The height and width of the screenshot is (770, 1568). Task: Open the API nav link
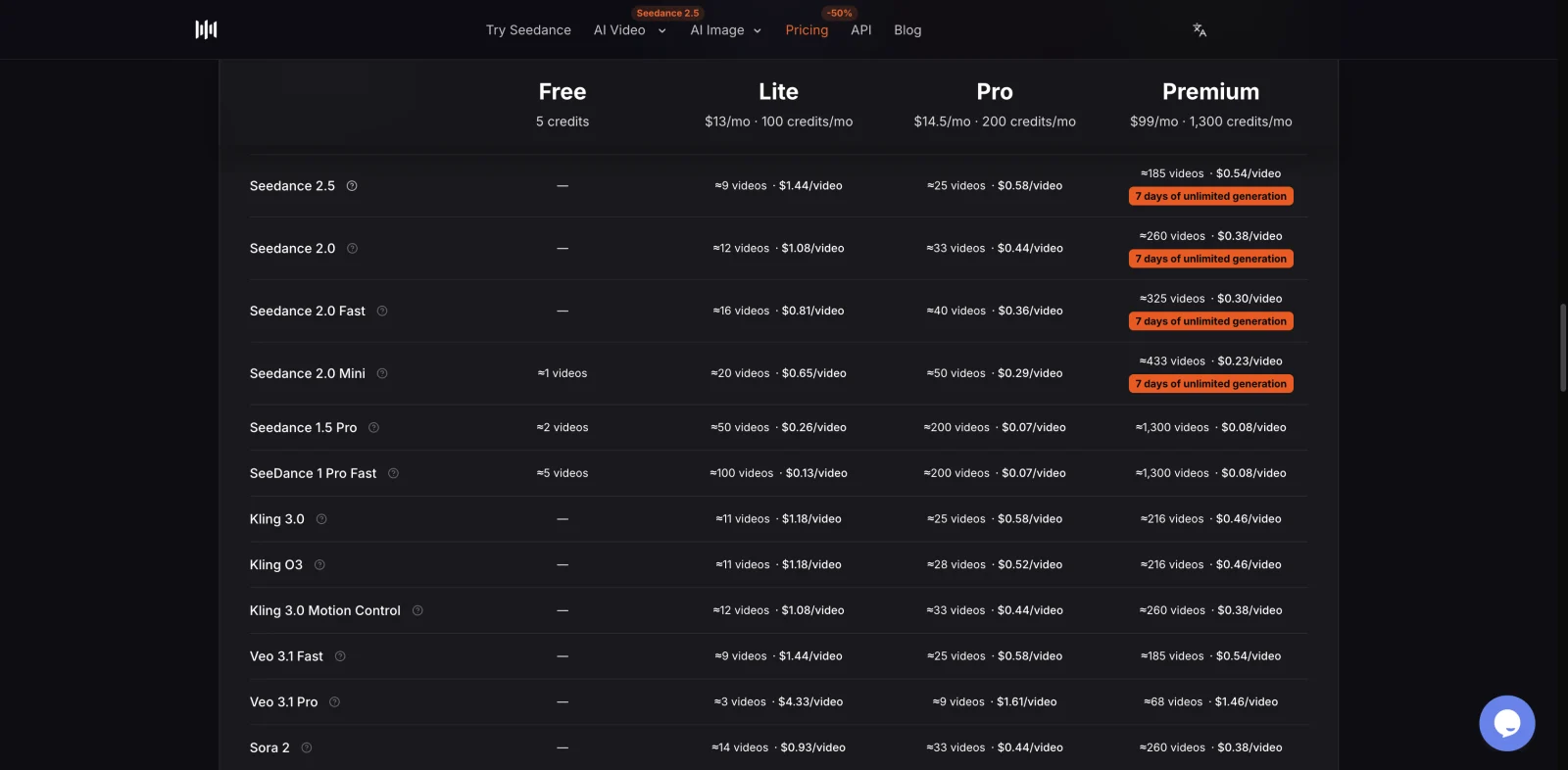coord(861,30)
